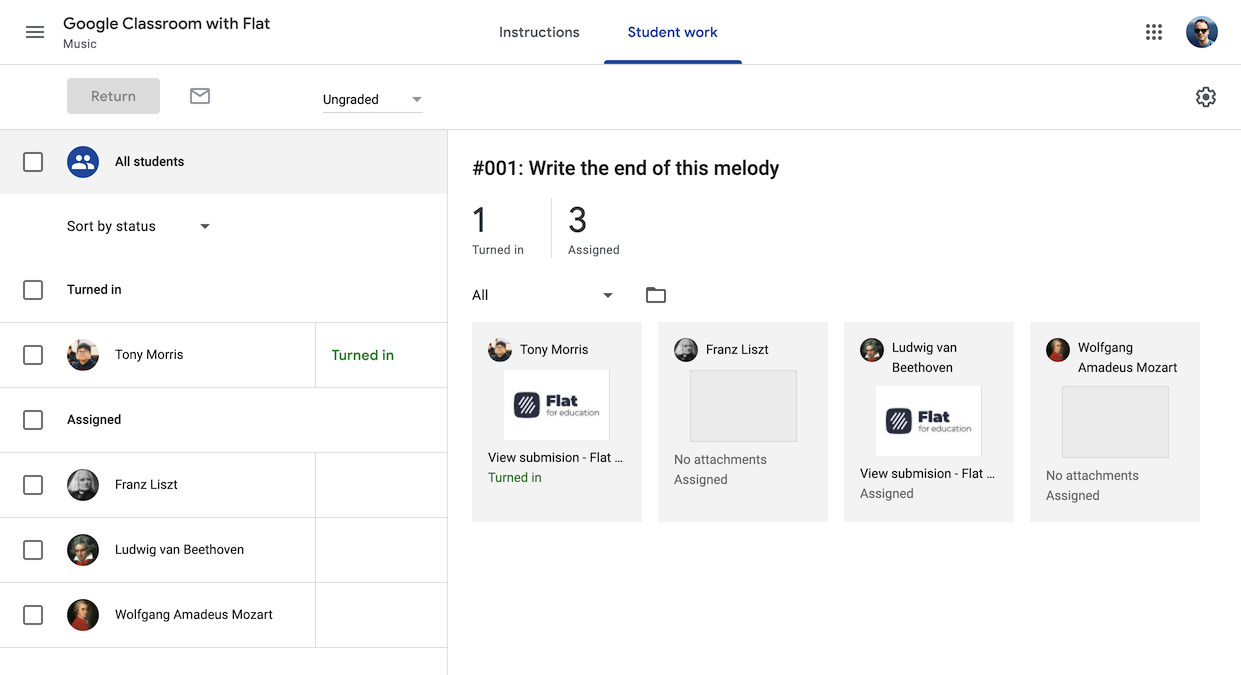Check the checkbox next to Franz Liszt

tap(33, 484)
